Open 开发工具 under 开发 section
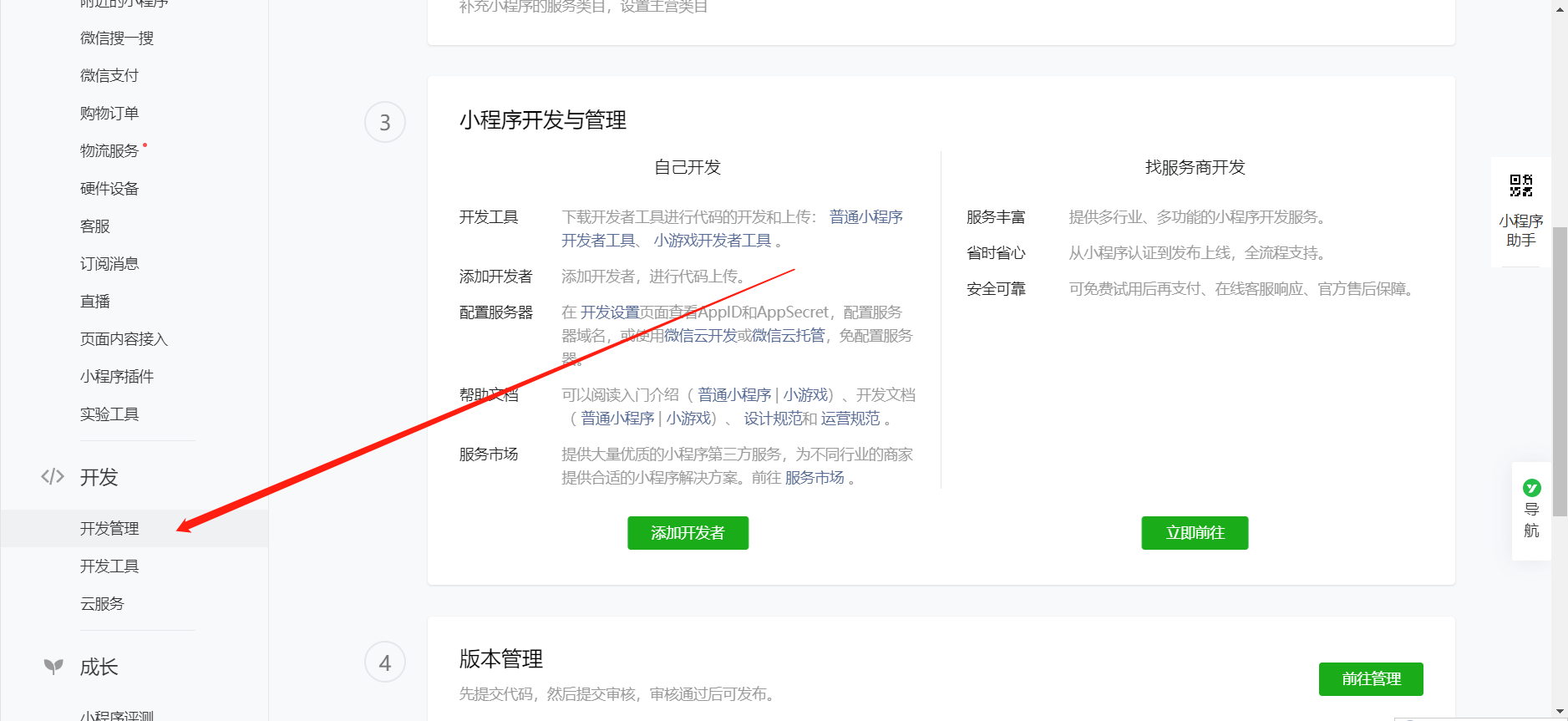Image resolution: width=1568 pixels, height=721 pixels. point(109,566)
